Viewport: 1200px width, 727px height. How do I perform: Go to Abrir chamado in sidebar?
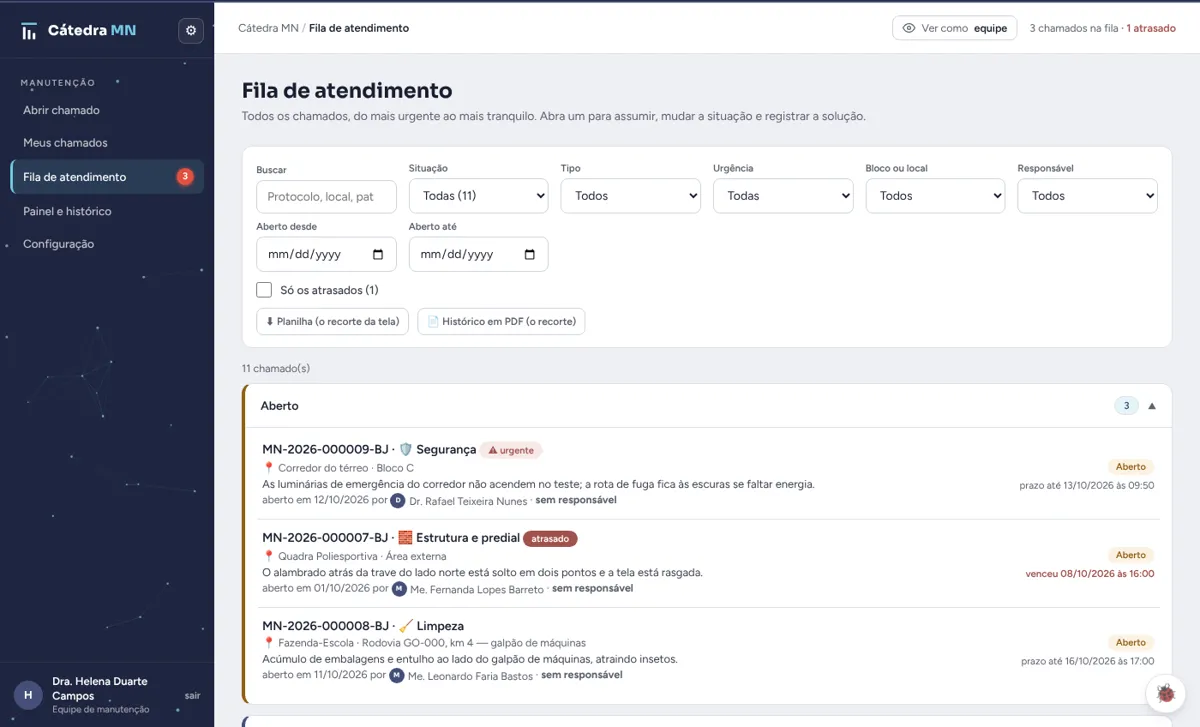107,110
